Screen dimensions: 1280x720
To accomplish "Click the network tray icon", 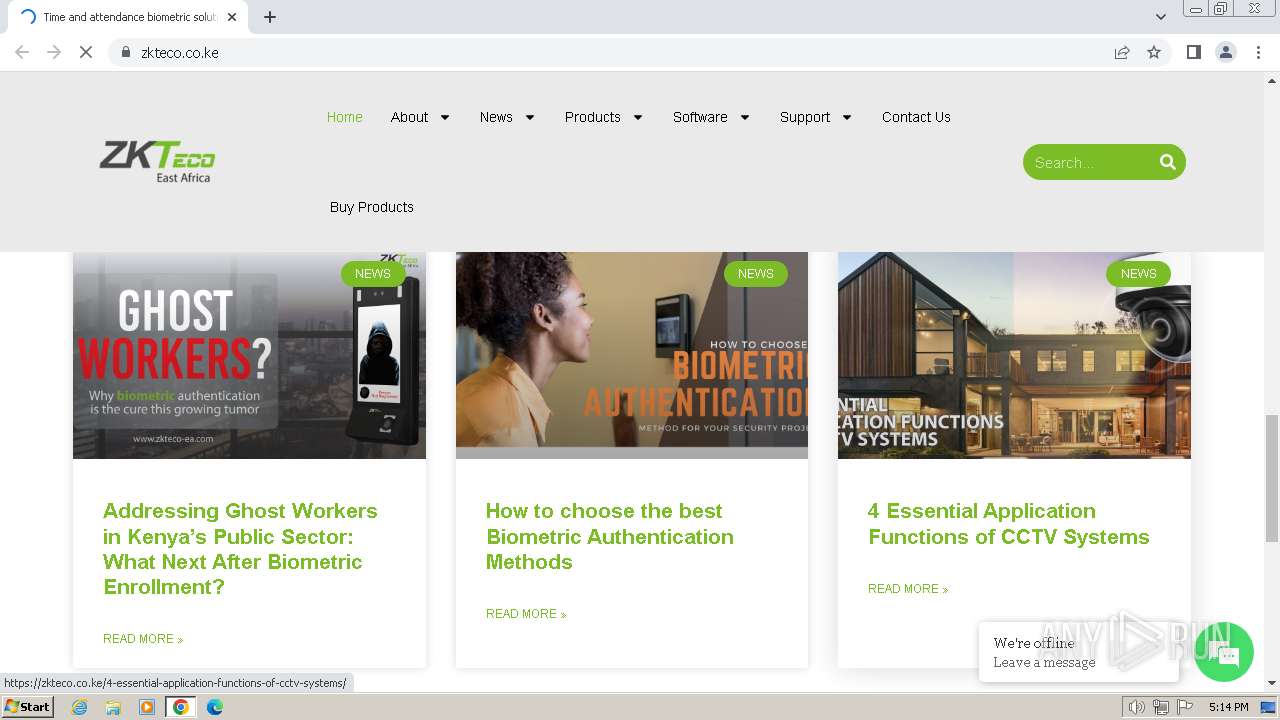I will click(x=1161, y=707).
